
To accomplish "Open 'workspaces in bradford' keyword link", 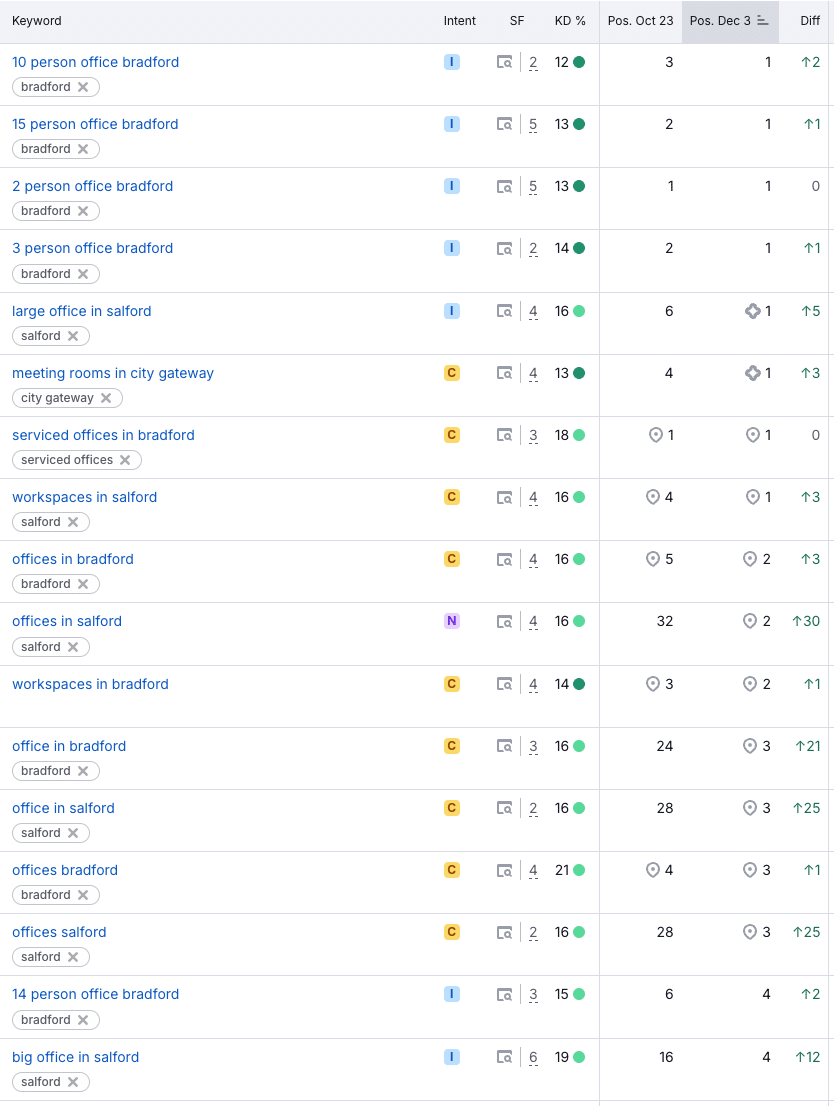I will (90, 684).
